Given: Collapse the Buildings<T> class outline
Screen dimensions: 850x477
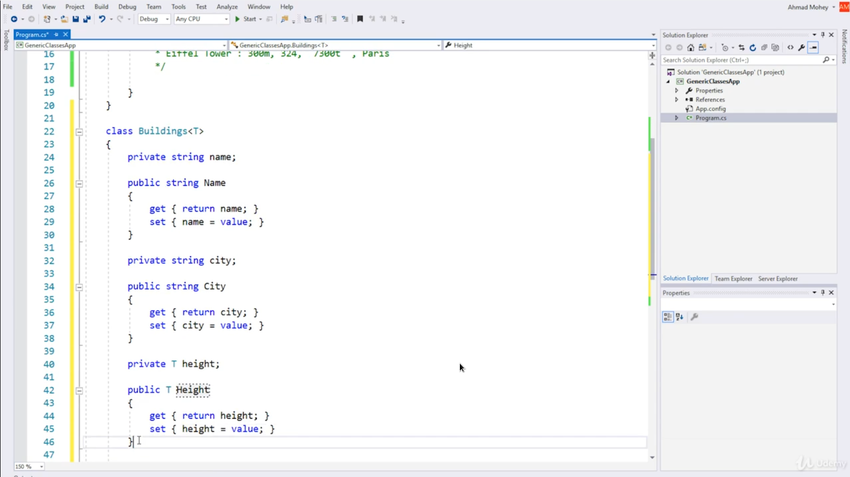Looking at the screenshot, I should pyautogui.click(x=79, y=131).
